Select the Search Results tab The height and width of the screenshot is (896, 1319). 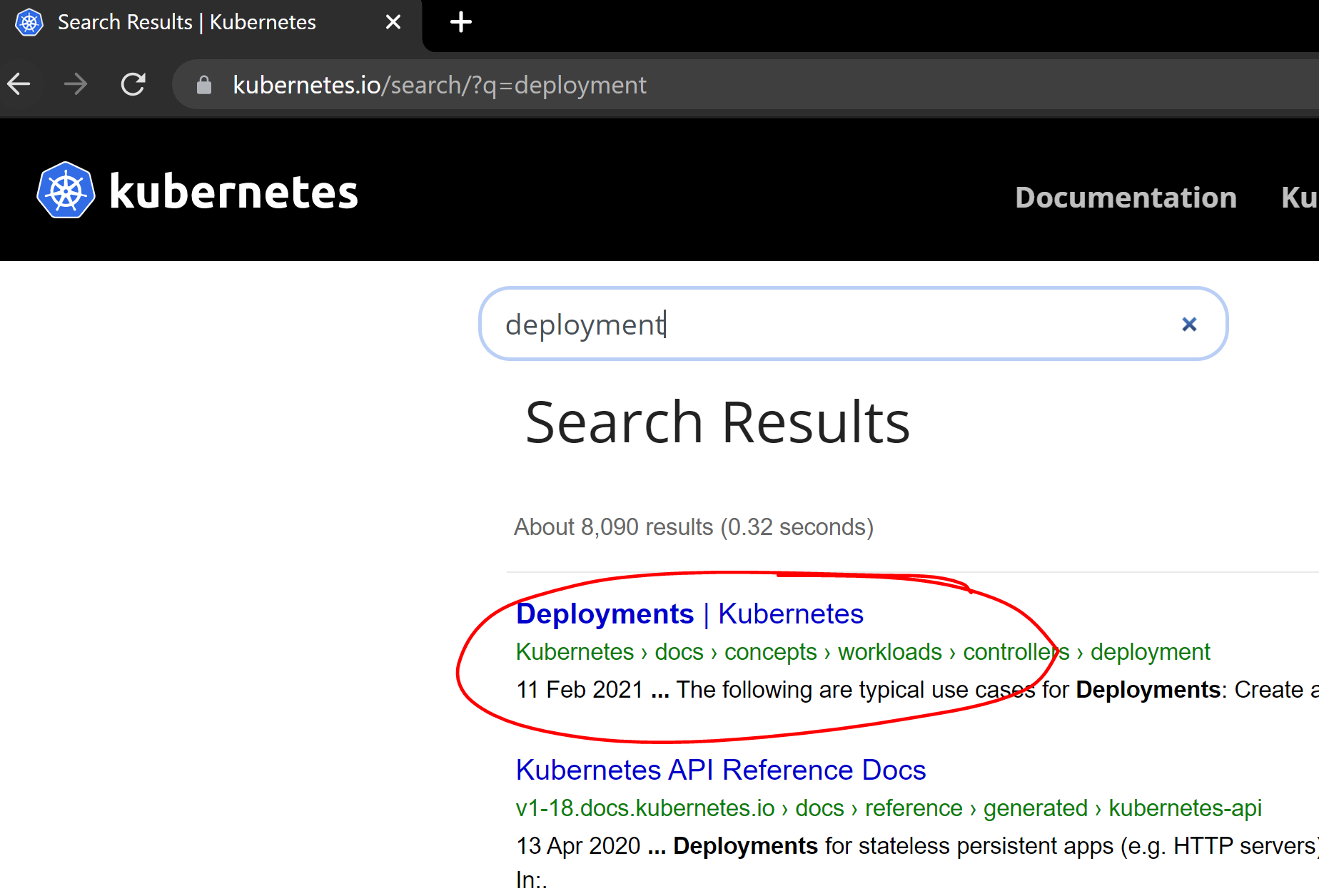pyautogui.click(x=188, y=22)
